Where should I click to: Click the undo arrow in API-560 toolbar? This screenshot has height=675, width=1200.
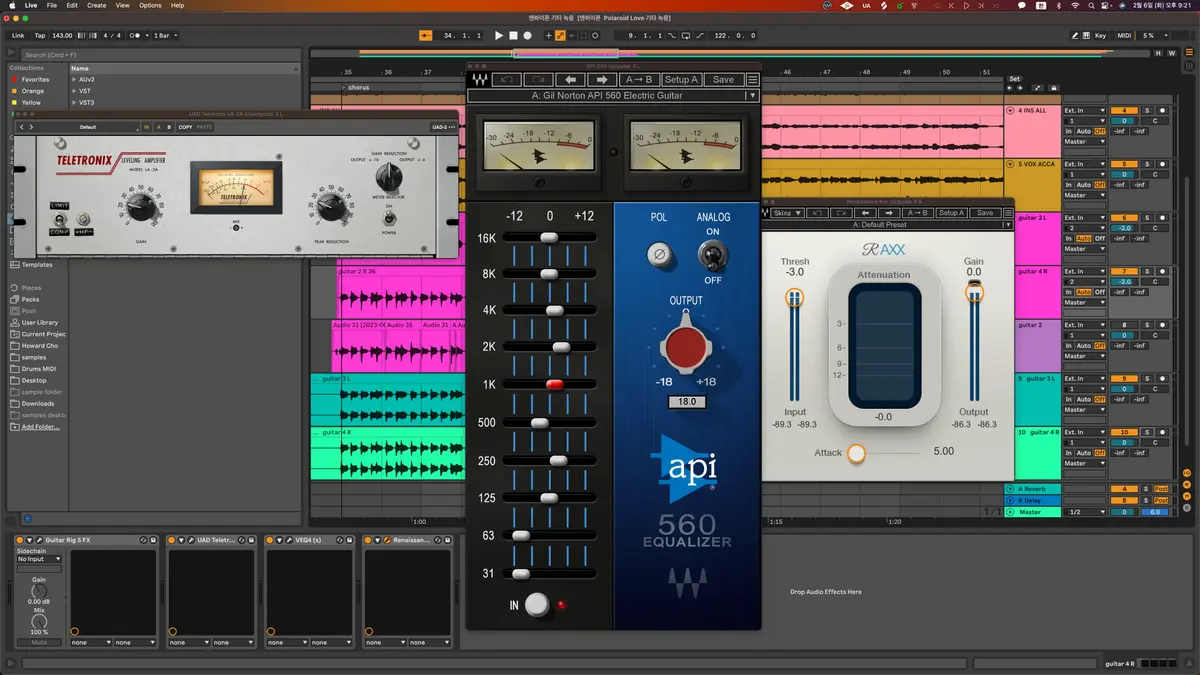click(x=507, y=80)
